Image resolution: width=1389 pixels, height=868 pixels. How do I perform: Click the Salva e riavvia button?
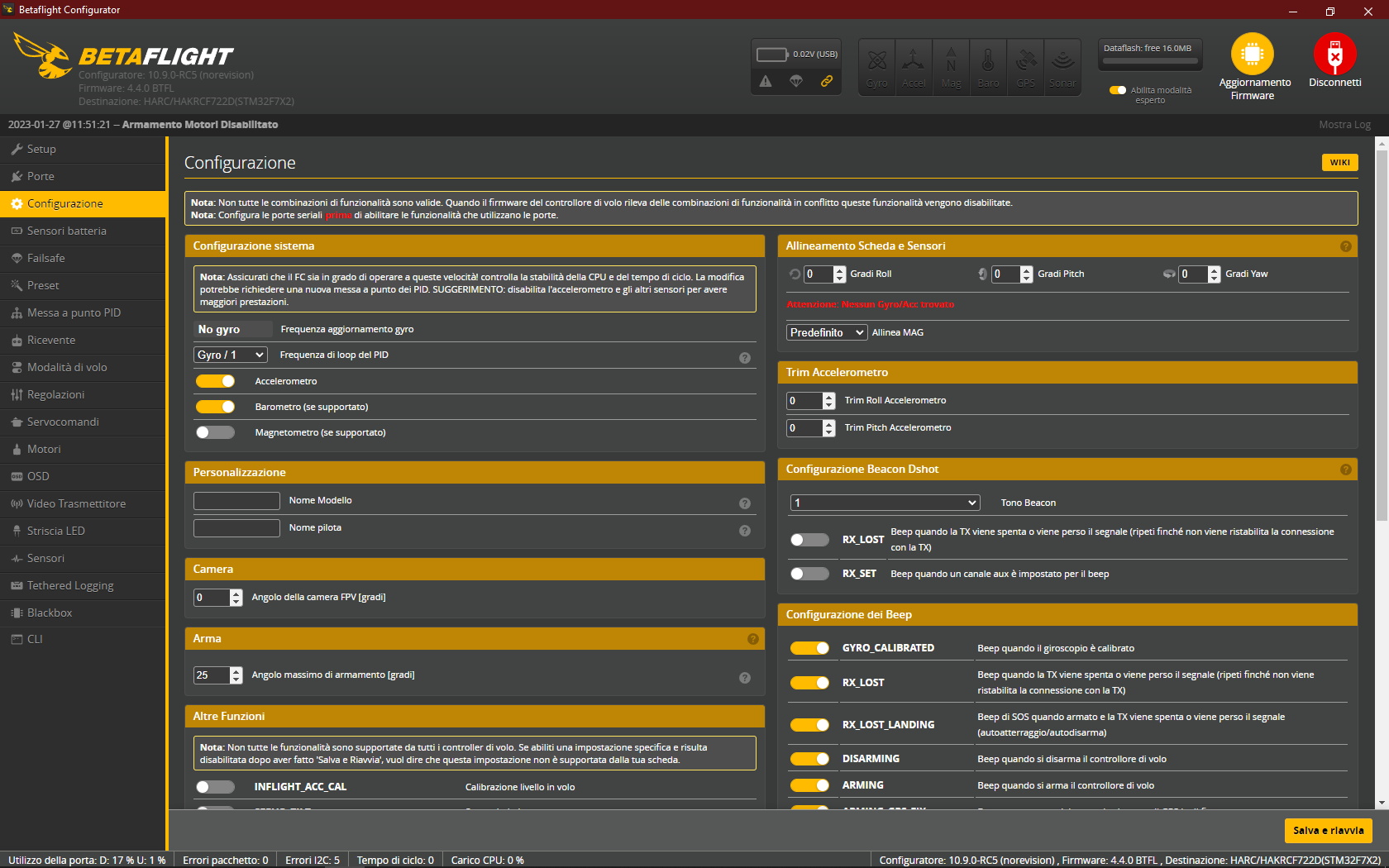(x=1328, y=831)
